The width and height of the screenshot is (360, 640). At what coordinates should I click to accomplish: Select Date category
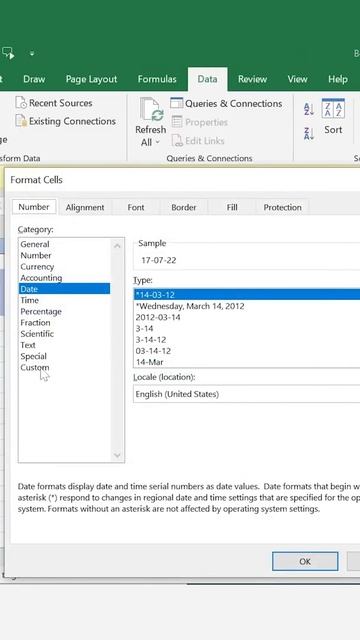click(x=64, y=289)
